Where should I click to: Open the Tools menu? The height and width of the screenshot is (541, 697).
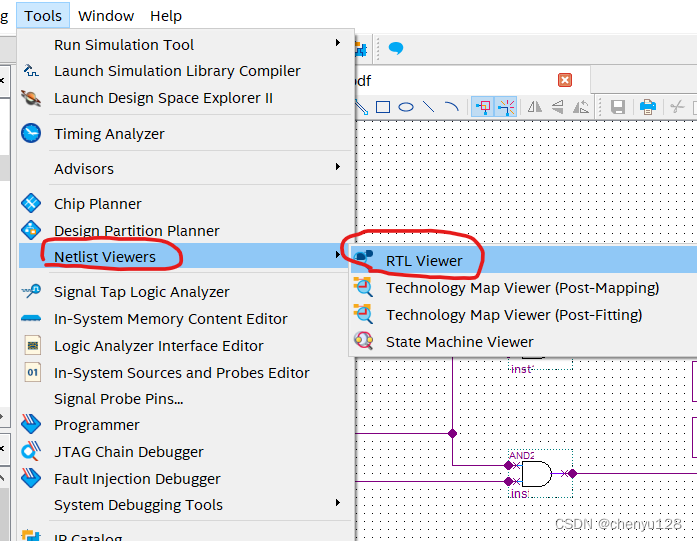43,16
